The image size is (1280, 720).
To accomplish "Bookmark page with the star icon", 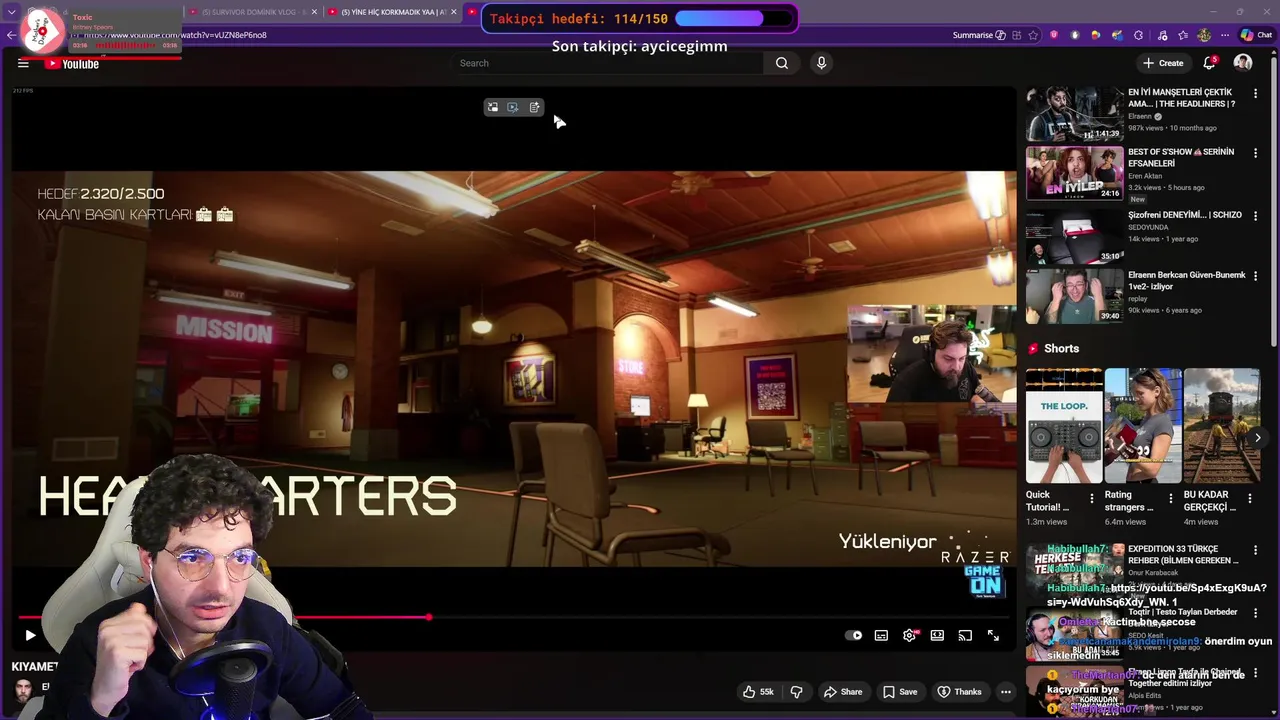I will (1033, 35).
